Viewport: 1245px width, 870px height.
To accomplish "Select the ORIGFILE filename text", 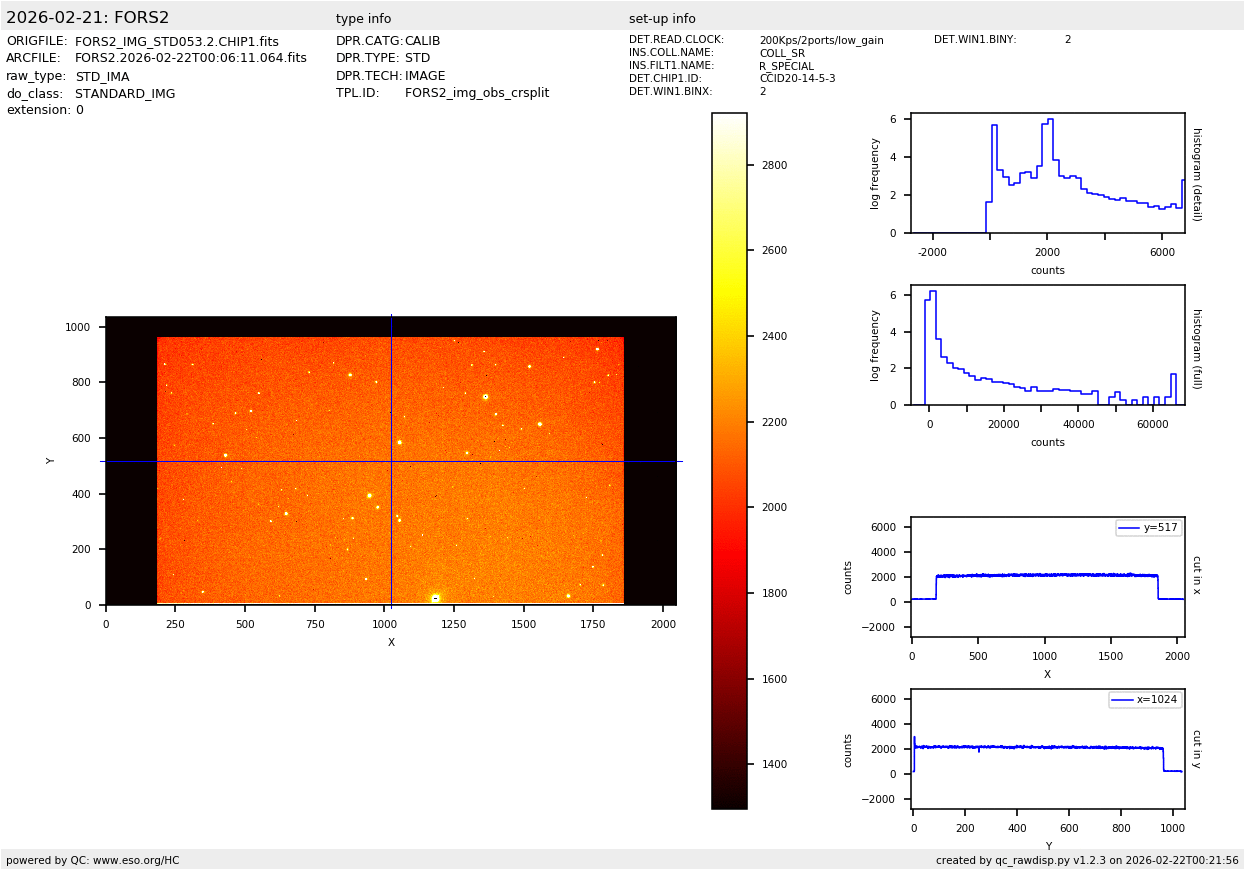I will (177, 42).
